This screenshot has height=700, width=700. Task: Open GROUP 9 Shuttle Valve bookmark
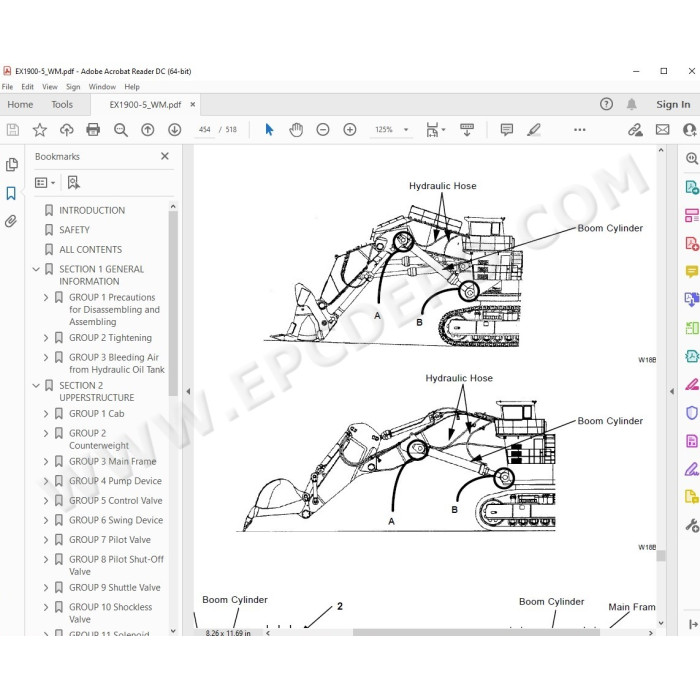click(x=115, y=588)
